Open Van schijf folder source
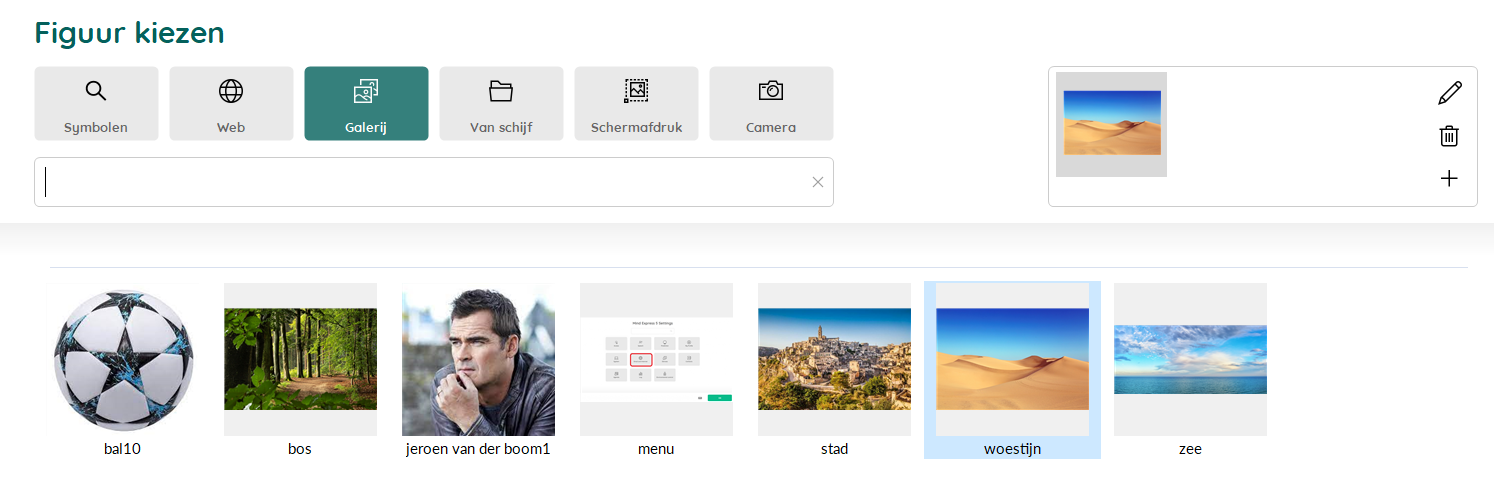Viewport: 1494px width, 490px height. [501, 104]
